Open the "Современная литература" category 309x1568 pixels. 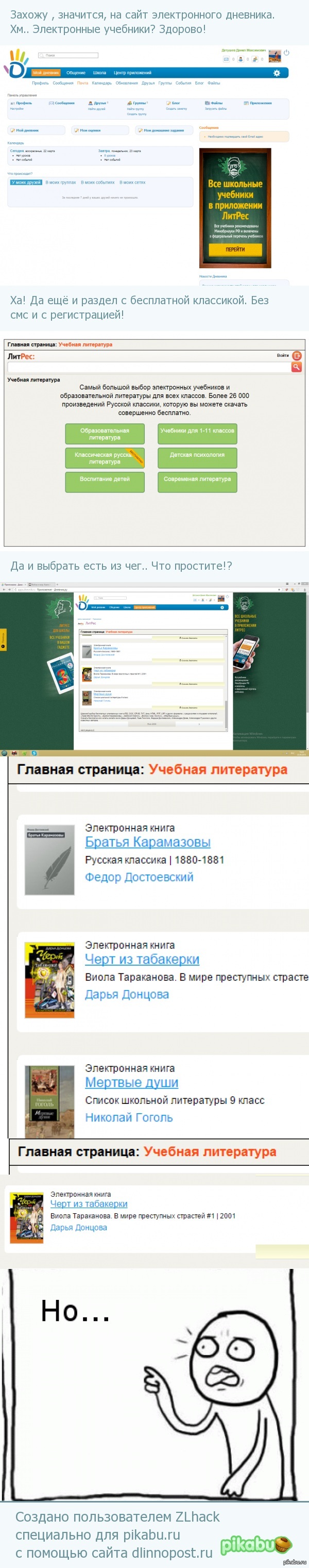[197, 482]
